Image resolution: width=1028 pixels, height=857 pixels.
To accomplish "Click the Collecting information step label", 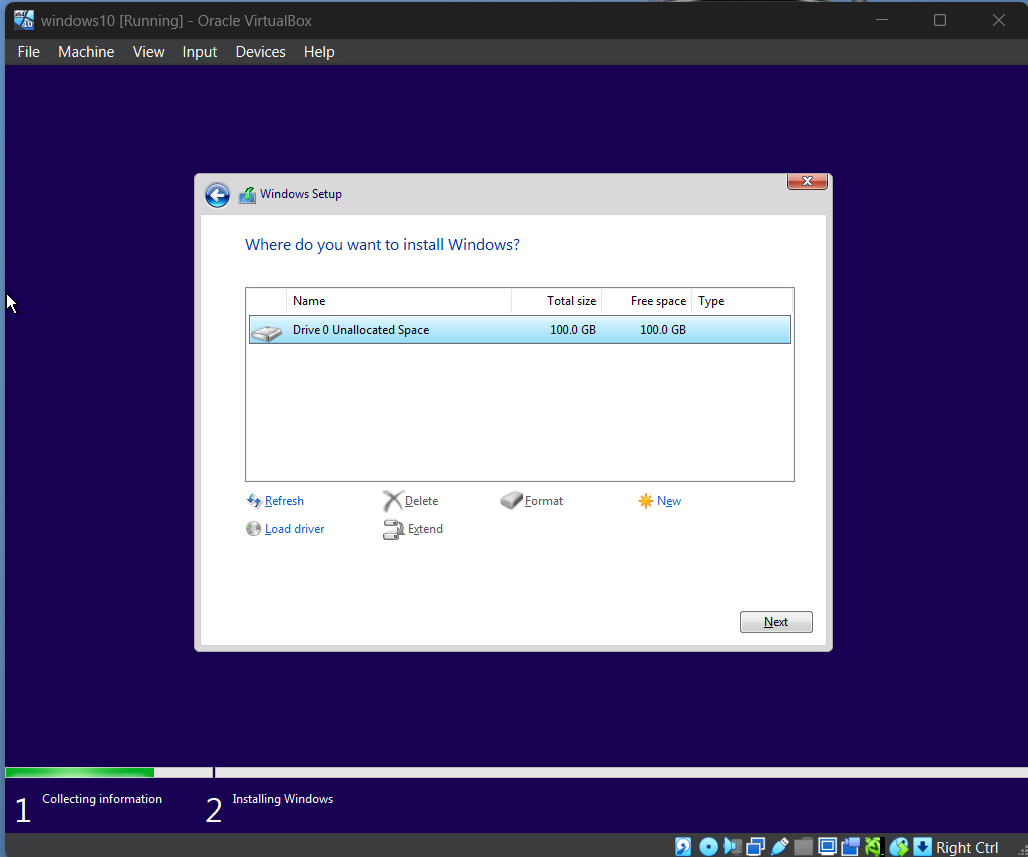I will point(102,799).
